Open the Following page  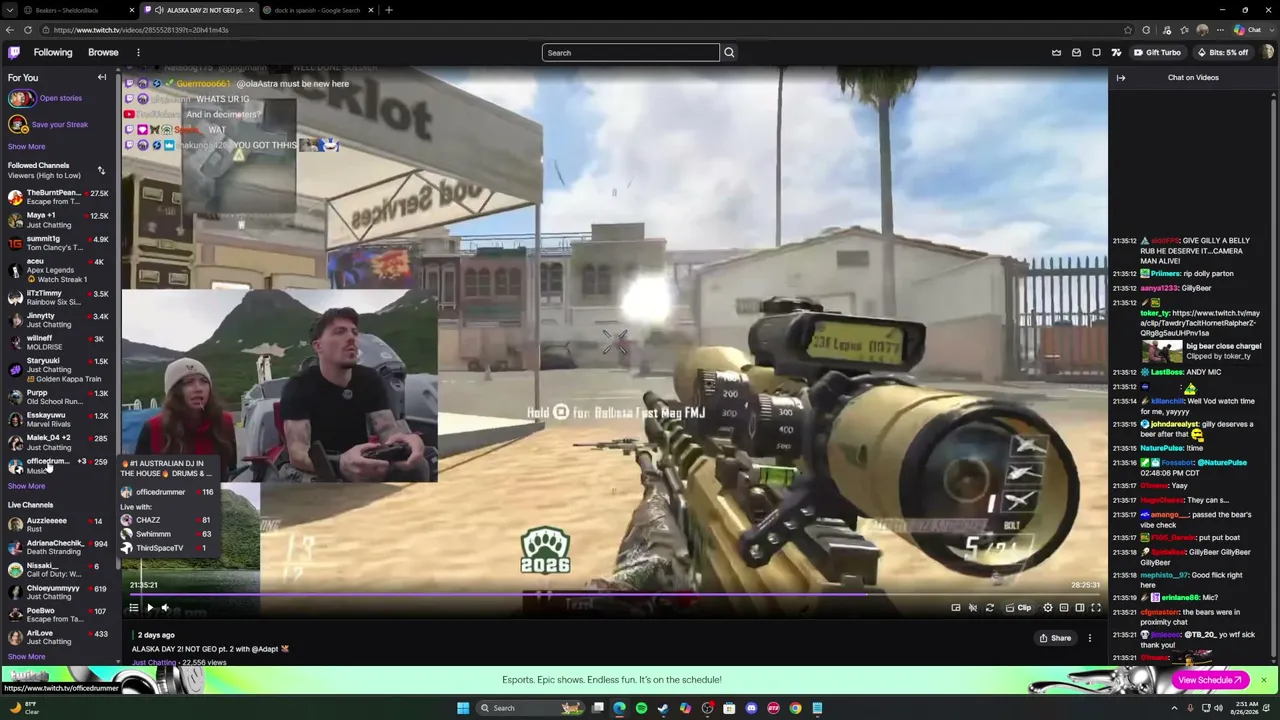53,53
